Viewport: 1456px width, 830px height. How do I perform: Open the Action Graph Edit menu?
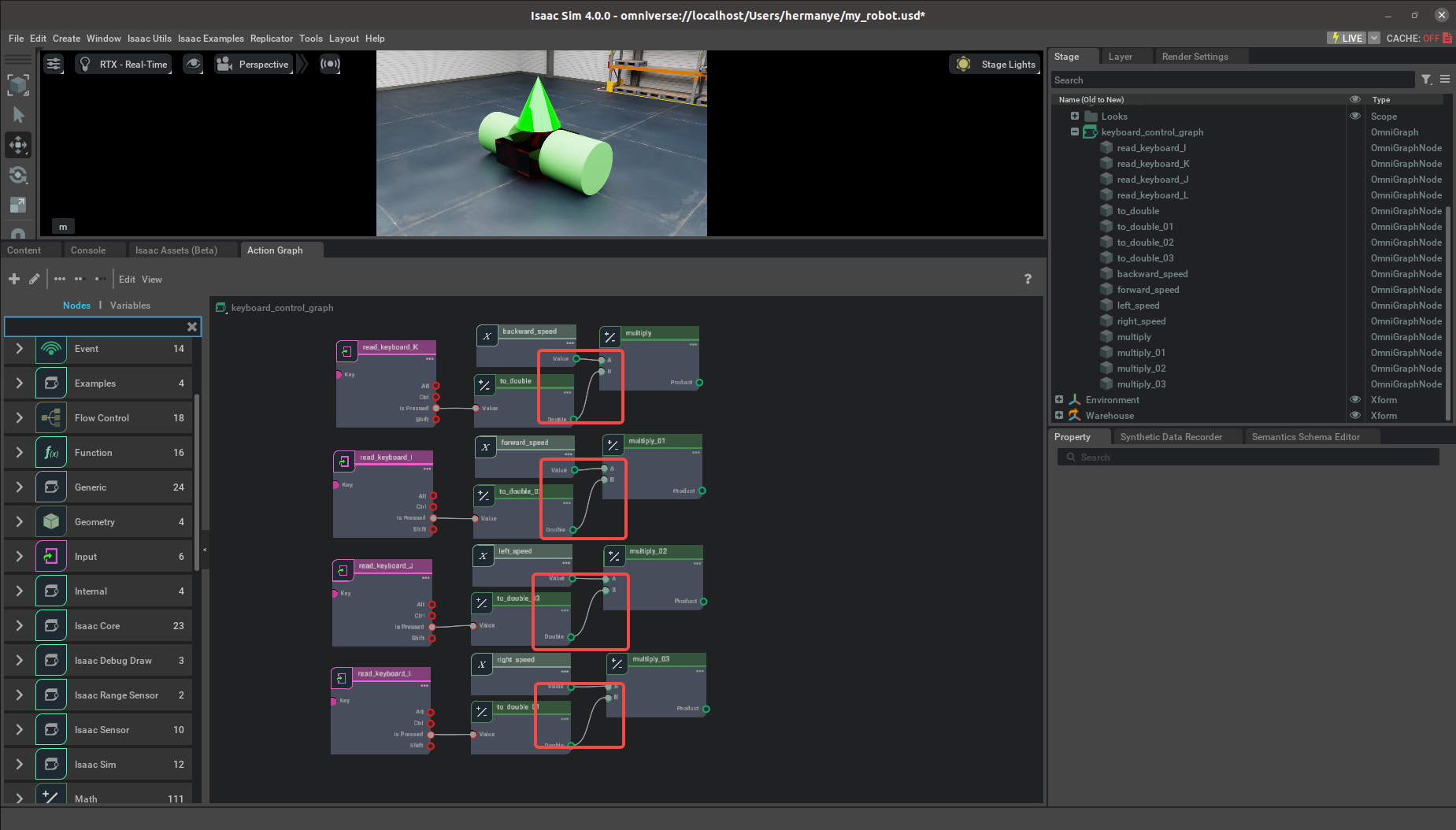127,279
